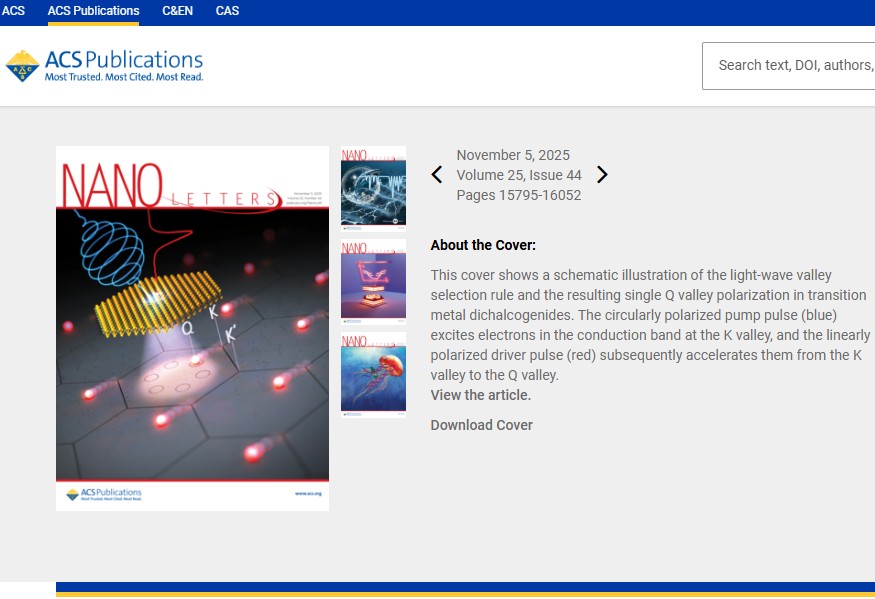The height and width of the screenshot is (599, 875).
Task: Click the ACS Publications logo
Action: click(x=104, y=66)
